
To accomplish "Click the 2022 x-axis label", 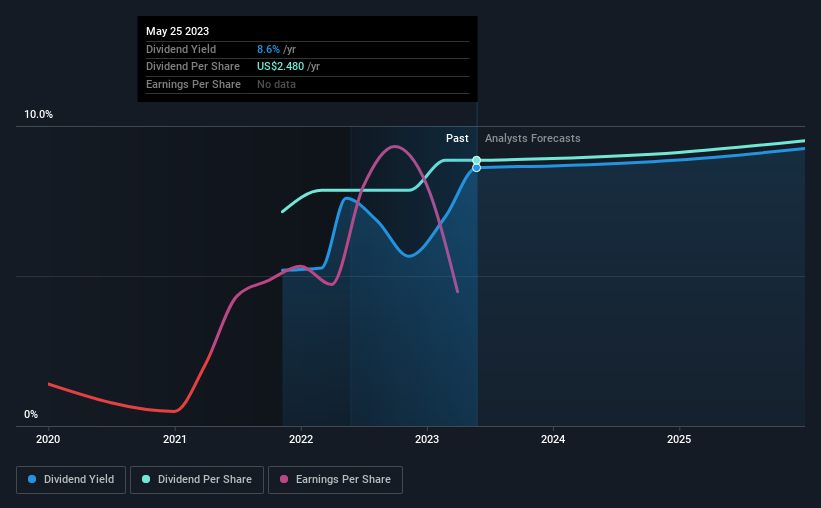I will coord(301,439).
